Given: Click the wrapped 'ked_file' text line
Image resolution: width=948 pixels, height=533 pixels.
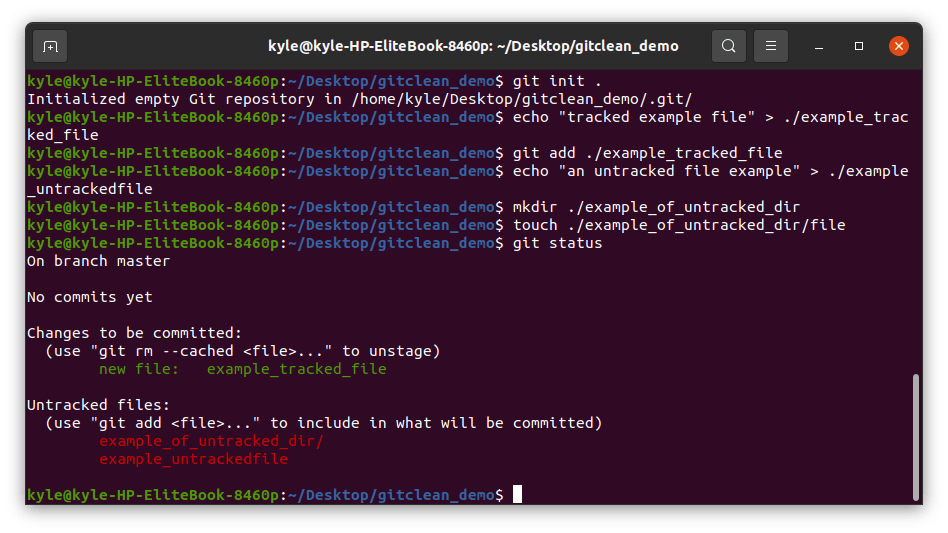Looking at the screenshot, I should coord(62,135).
